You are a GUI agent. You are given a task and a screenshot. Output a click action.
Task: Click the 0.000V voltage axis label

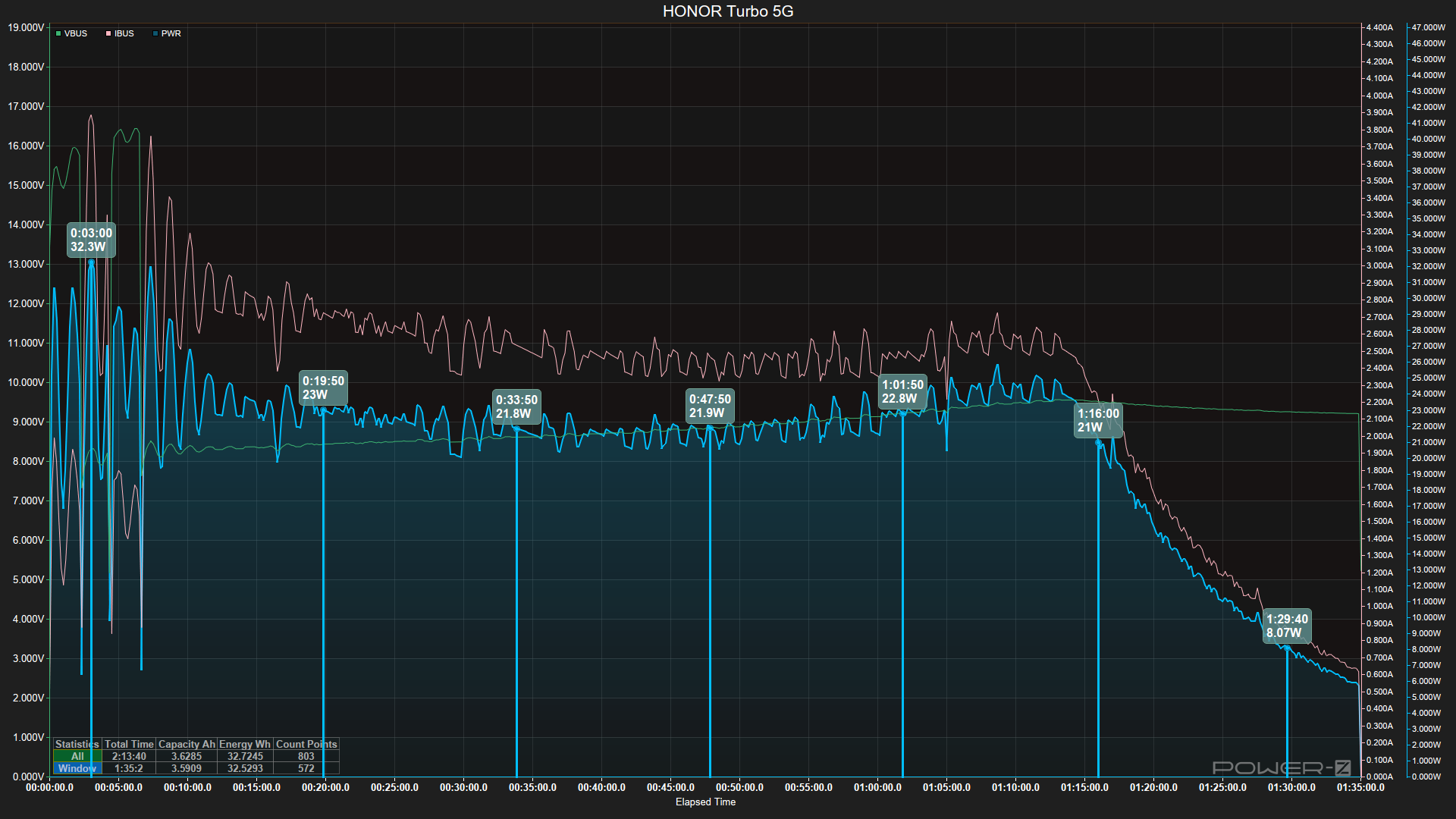tap(28, 777)
